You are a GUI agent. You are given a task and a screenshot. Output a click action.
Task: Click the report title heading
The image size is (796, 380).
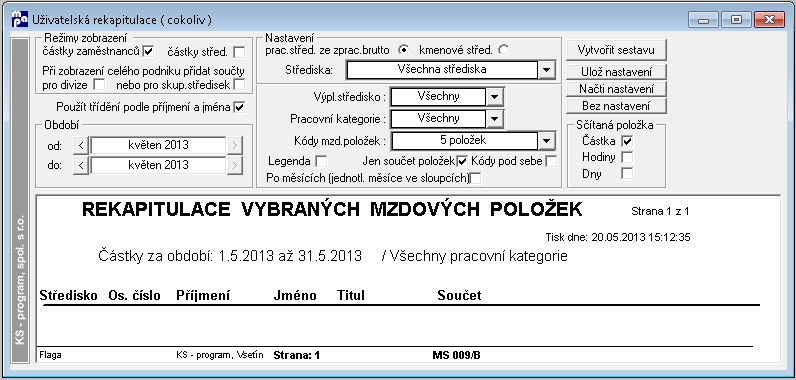click(333, 209)
